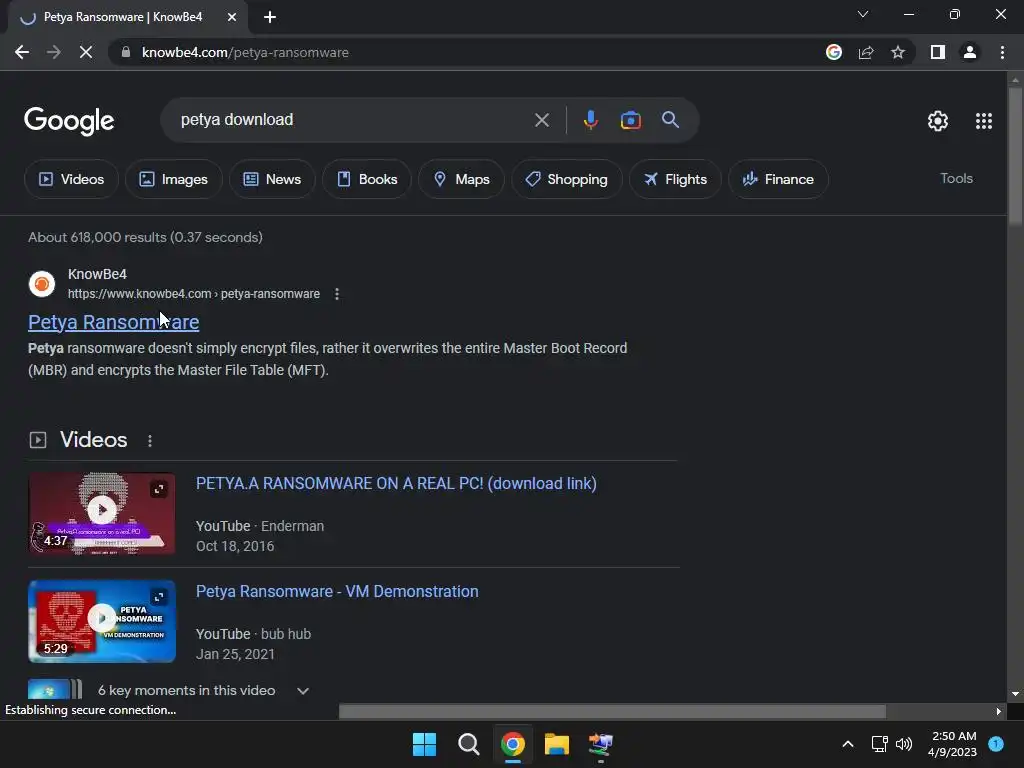Play the VM Demonstration thumbnail
This screenshot has width=1024, height=768.
pos(102,621)
